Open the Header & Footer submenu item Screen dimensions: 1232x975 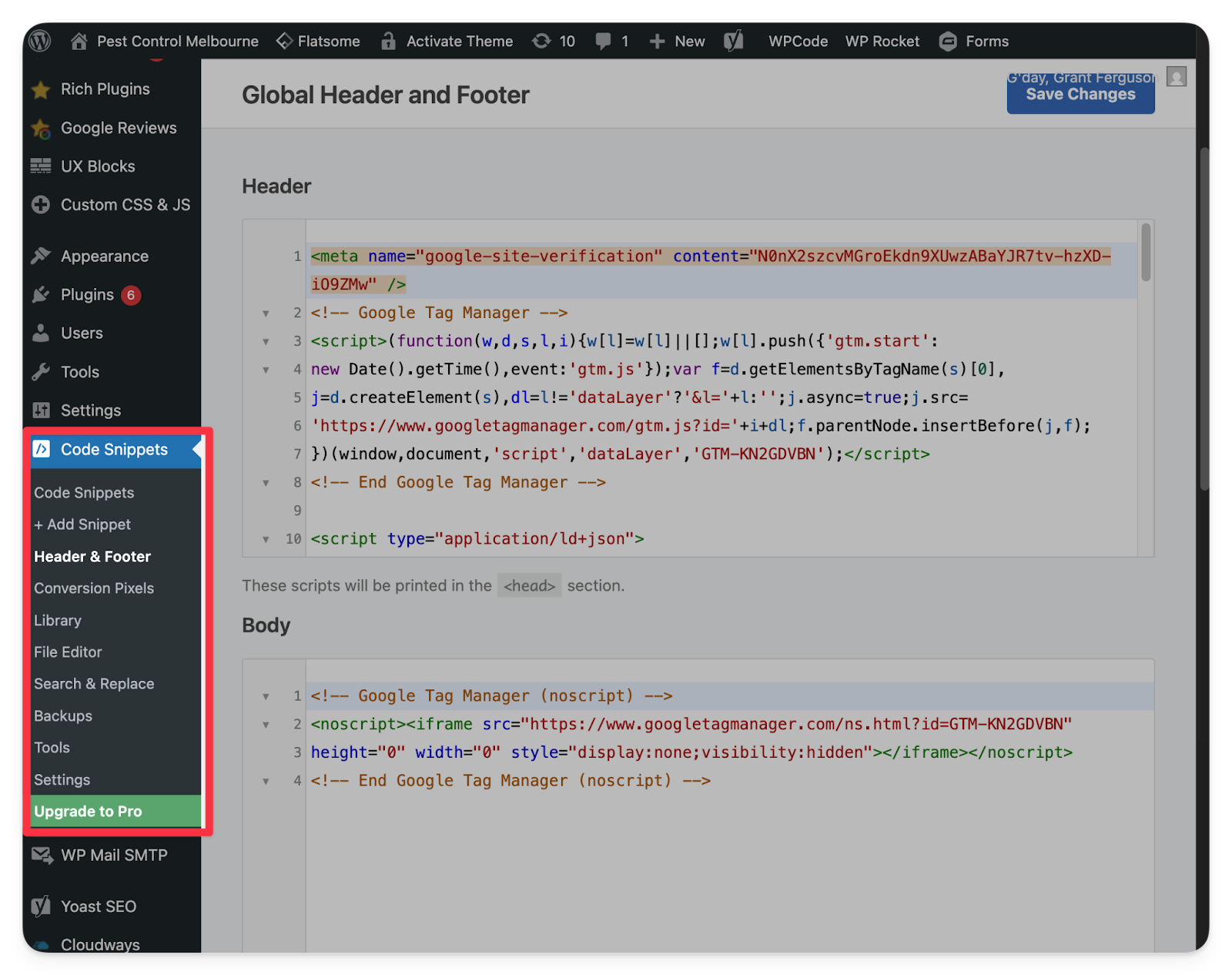tap(92, 556)
